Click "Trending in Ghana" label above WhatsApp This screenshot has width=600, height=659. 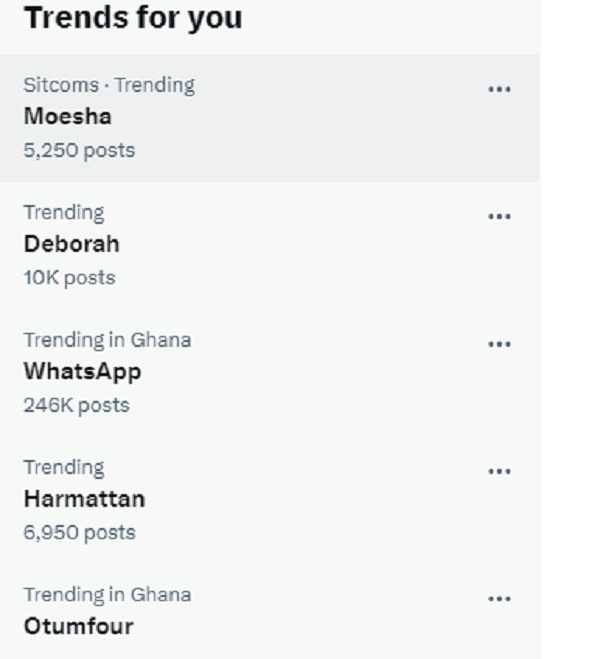coord(107,340)
